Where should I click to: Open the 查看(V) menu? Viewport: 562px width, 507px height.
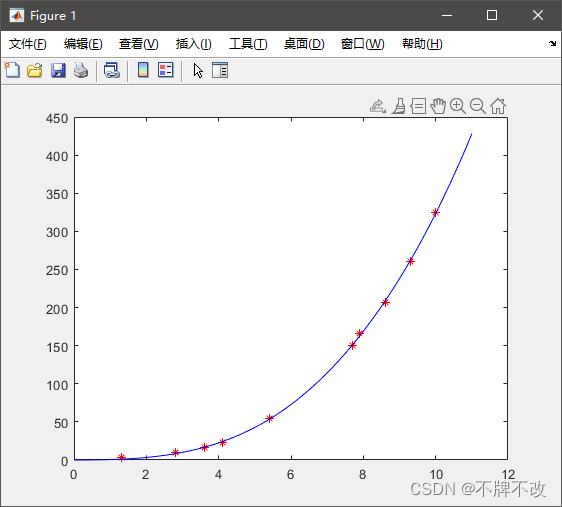point(139,44)
